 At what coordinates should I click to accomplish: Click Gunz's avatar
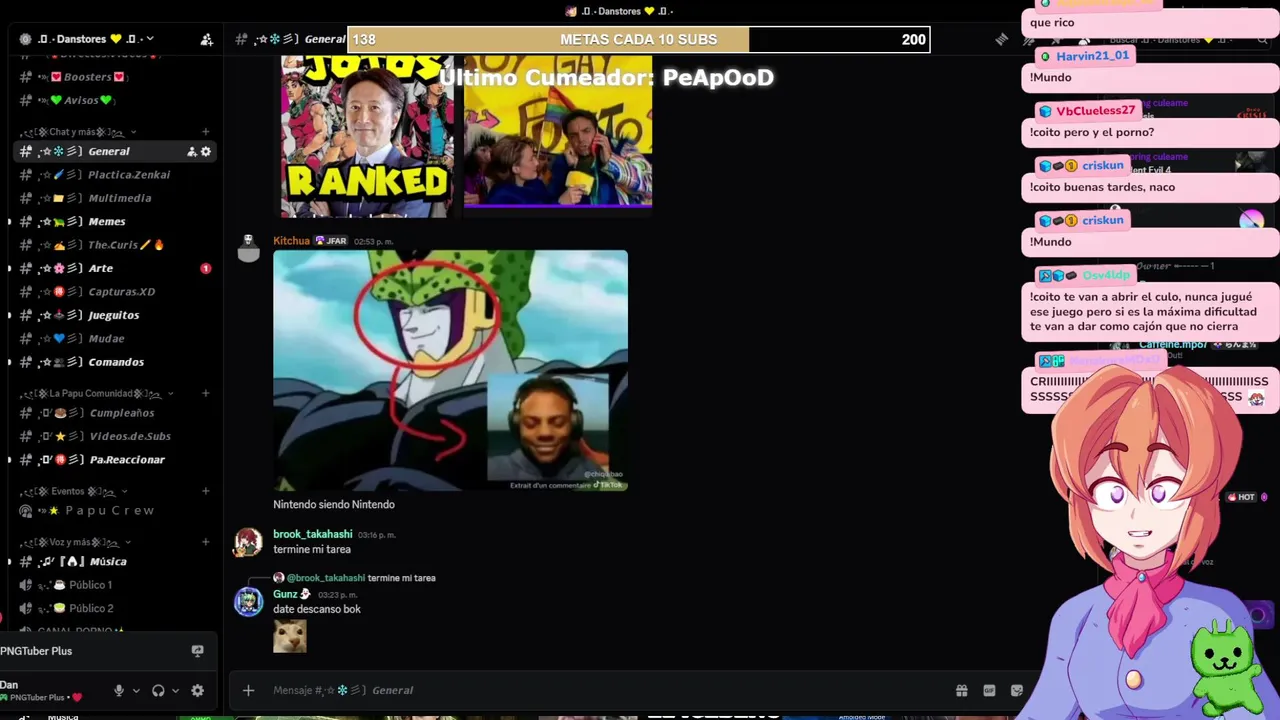coord(248,602)
